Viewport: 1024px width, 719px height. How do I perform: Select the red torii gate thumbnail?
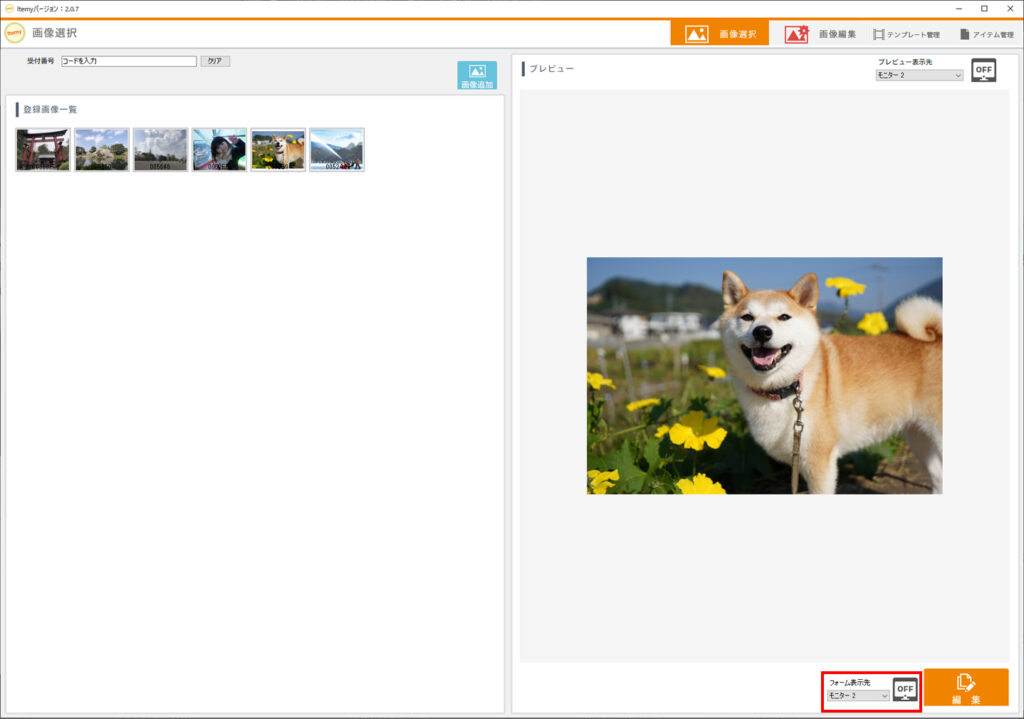(x=43, y=150)
